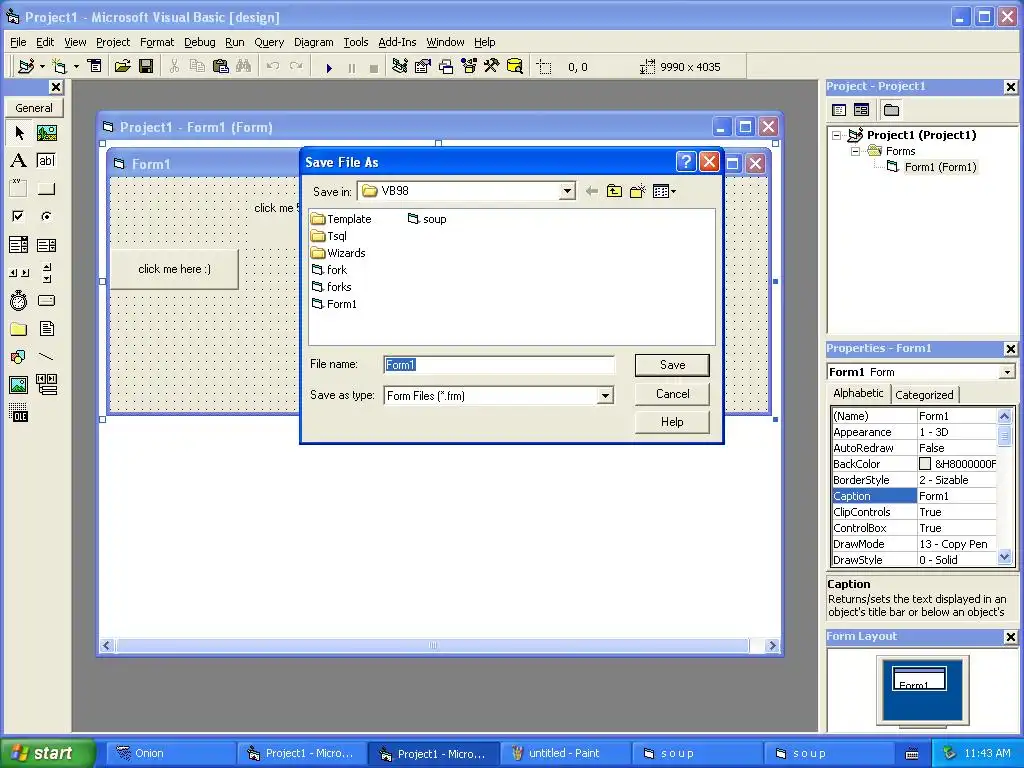Open the Menu Editor from toolbar

click(95, 67)
